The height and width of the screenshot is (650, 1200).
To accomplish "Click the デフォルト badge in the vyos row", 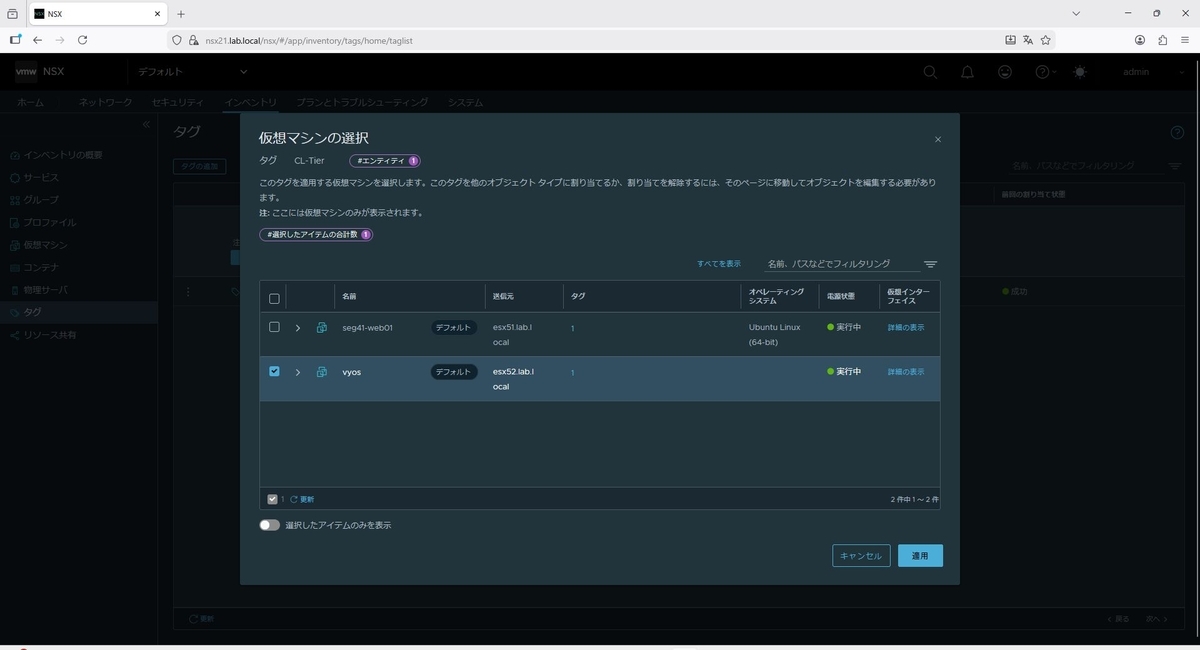I will pos(454,372).
